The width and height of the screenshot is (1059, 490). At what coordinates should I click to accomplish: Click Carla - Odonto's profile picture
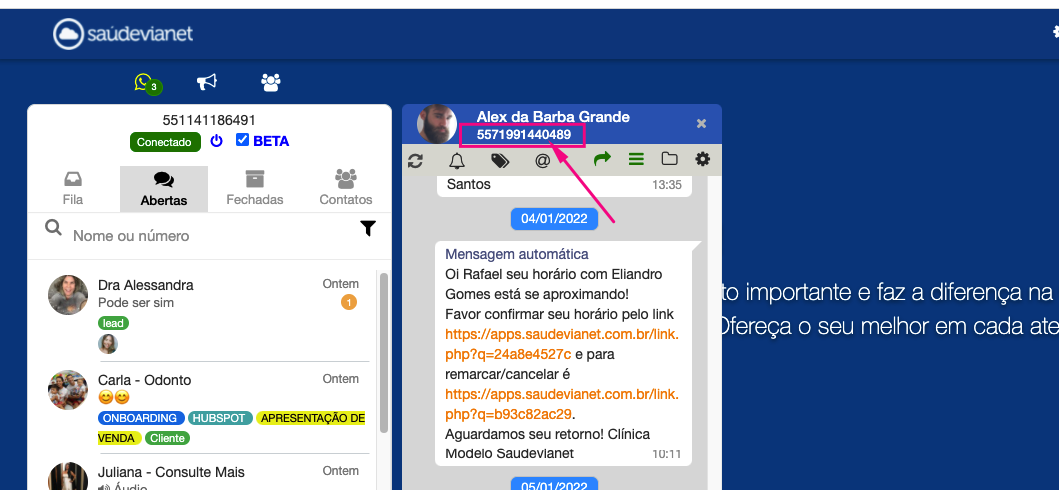point(68,389)
